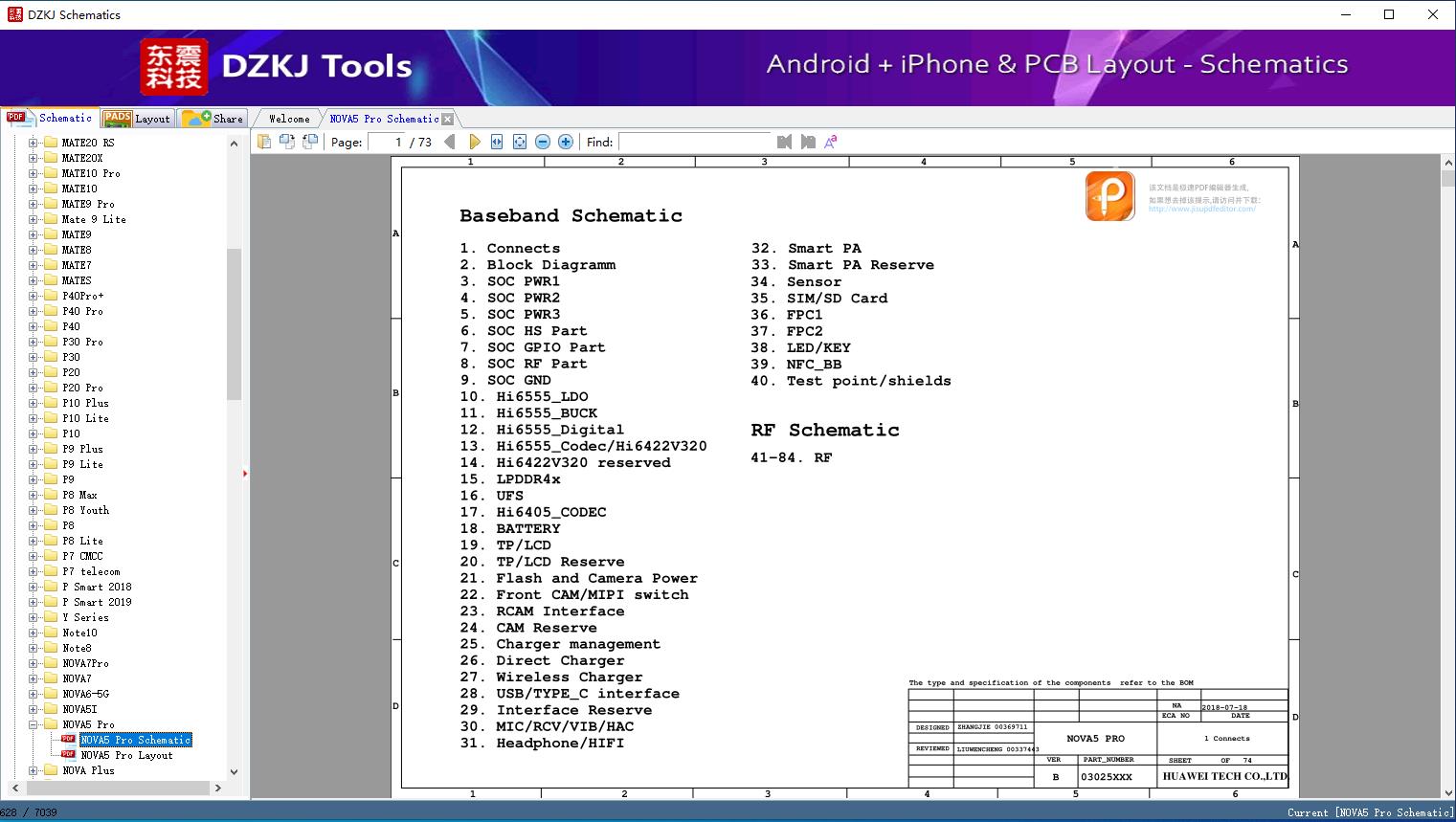Open the NOVA5 Pro Layout PDF file

(126, 755)
